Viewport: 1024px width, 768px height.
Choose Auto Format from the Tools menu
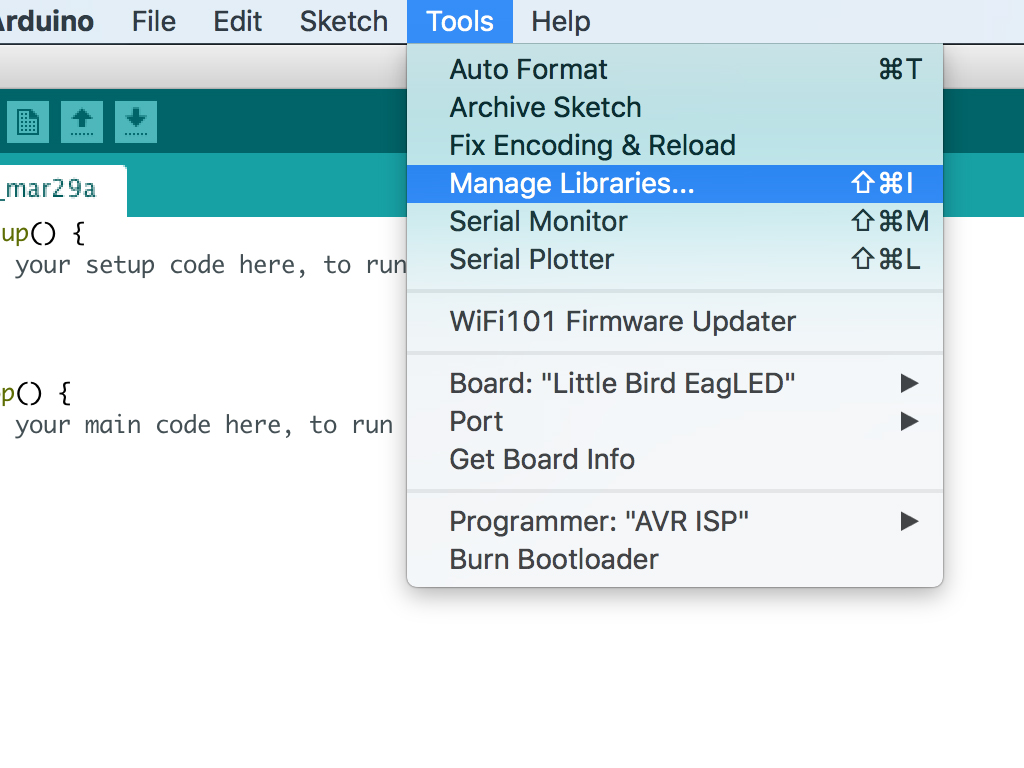(675, 69)
